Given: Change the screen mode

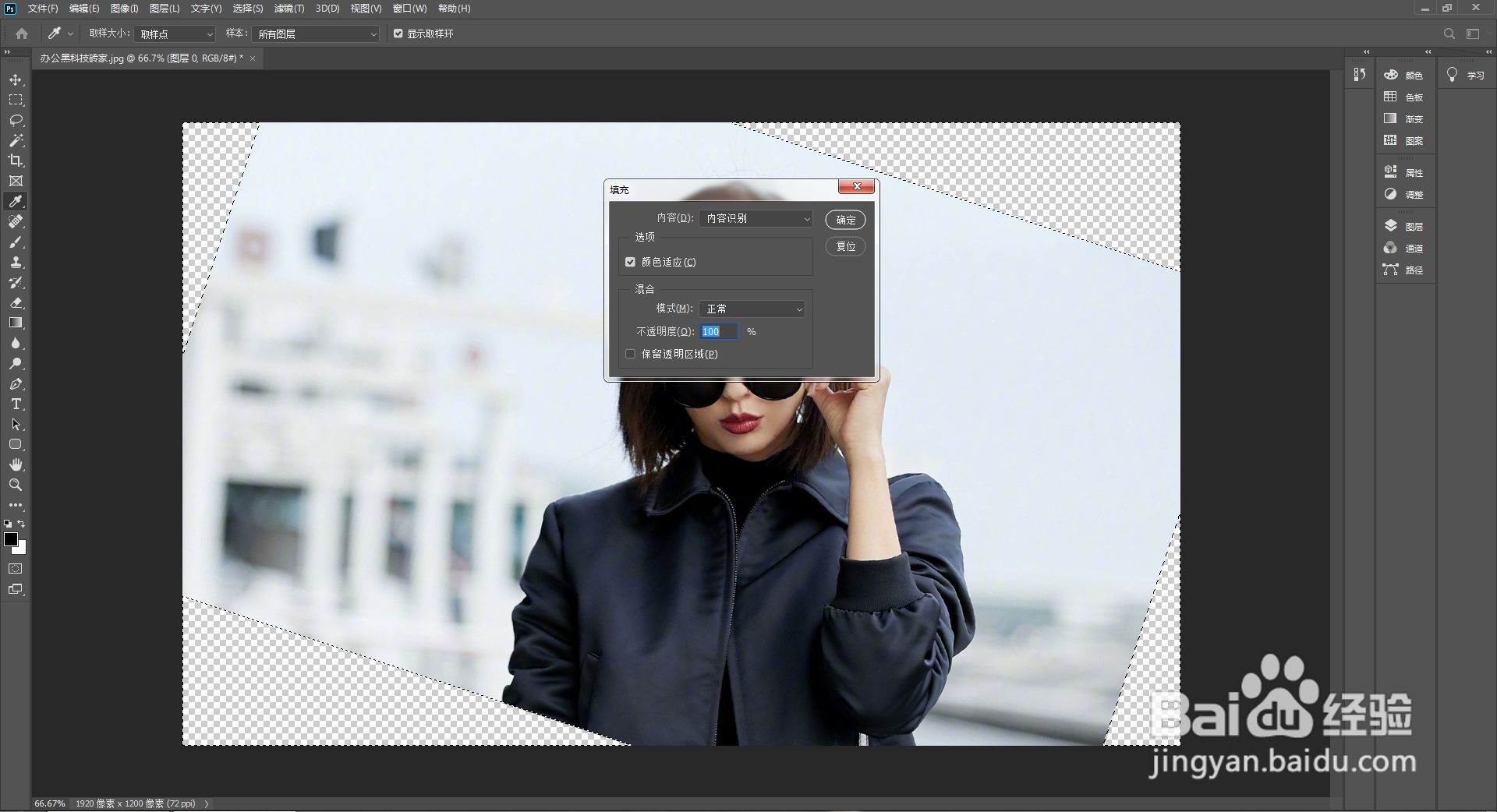Looking at the screenshot, I should coord(16,590).
